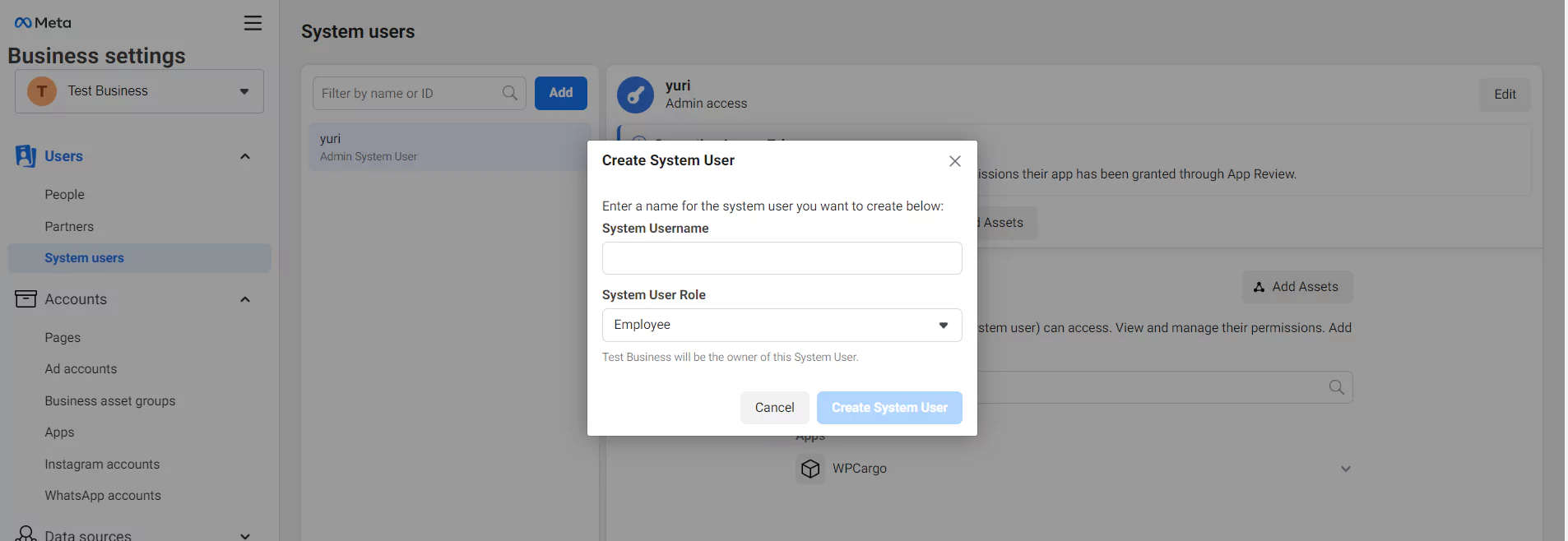
Task: Open the System User Role dropdown
Action: (x=782, y=325)
